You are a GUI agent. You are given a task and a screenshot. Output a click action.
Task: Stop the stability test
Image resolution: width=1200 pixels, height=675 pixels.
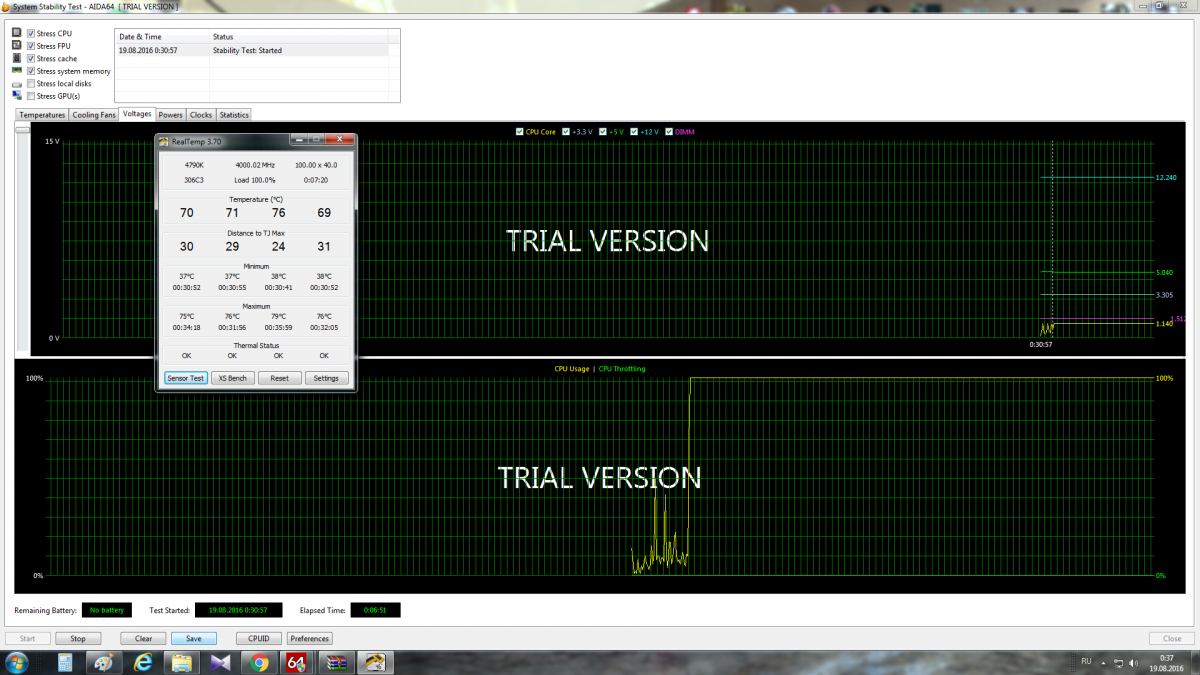tap(77, 638)
